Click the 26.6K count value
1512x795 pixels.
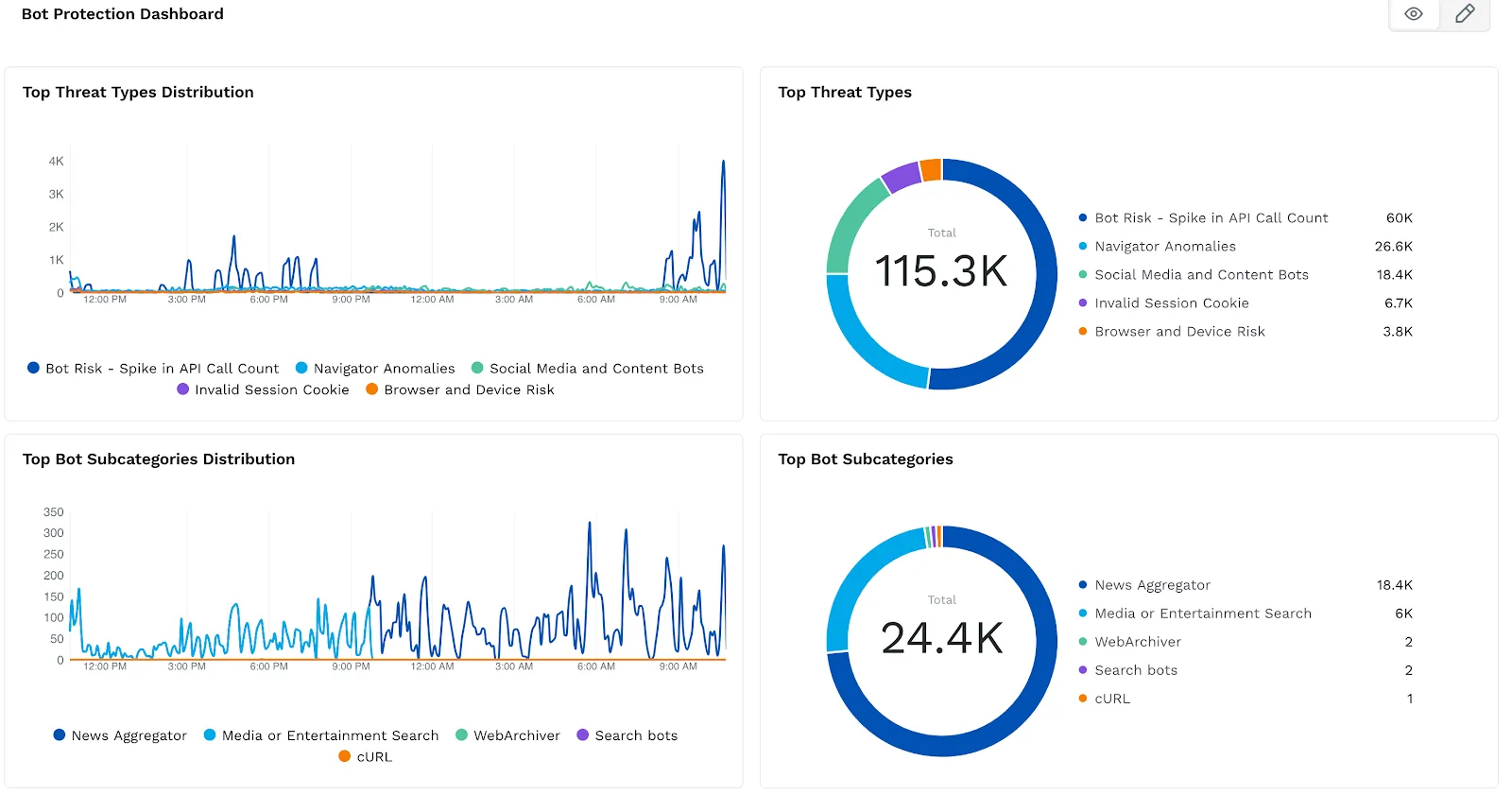(x=1394, y=246)
